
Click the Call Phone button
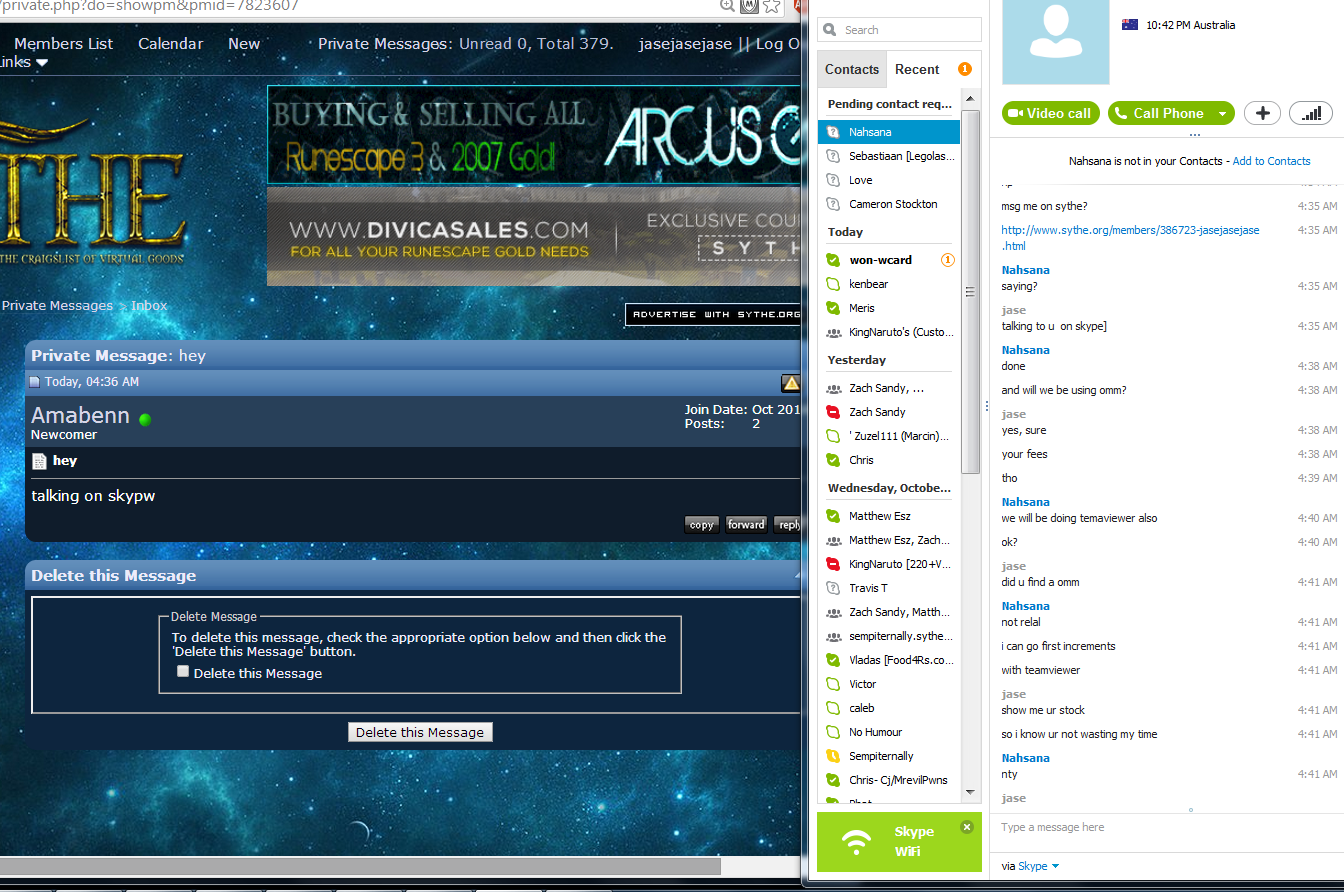tap(1160, 113)
